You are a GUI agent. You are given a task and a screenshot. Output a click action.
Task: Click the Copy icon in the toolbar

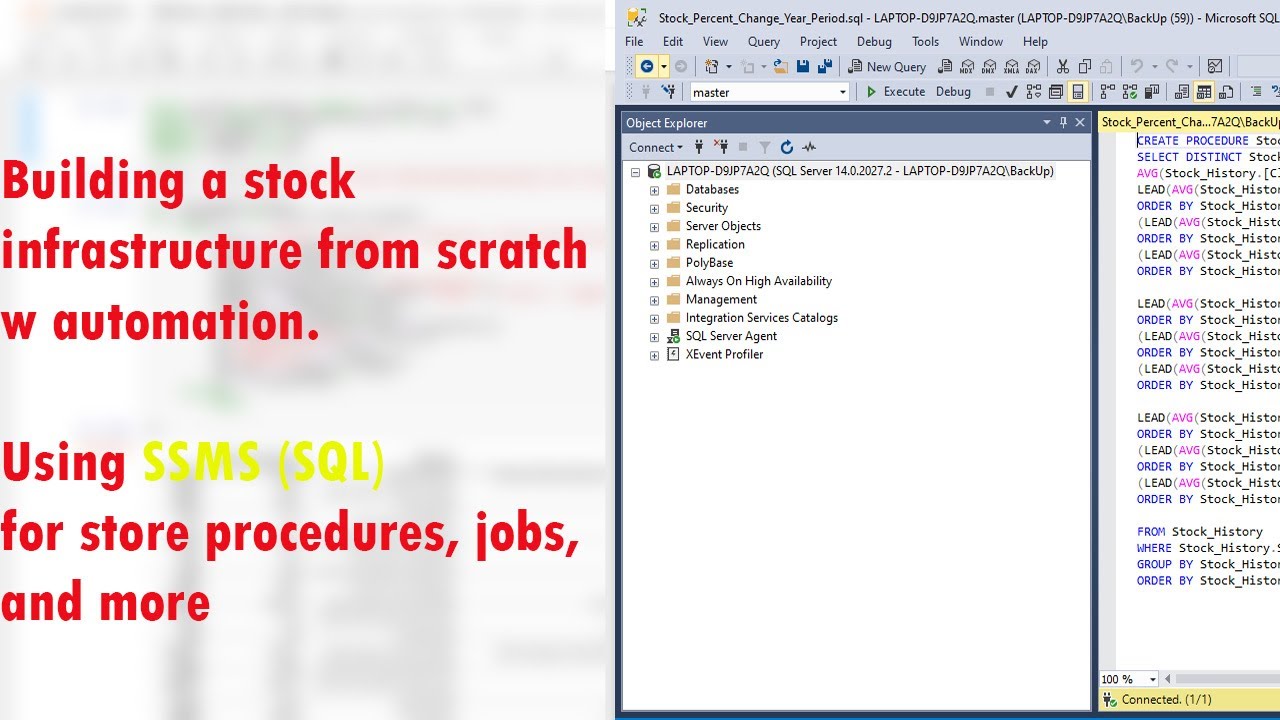pyautogui.click(x=1085, y=67)
